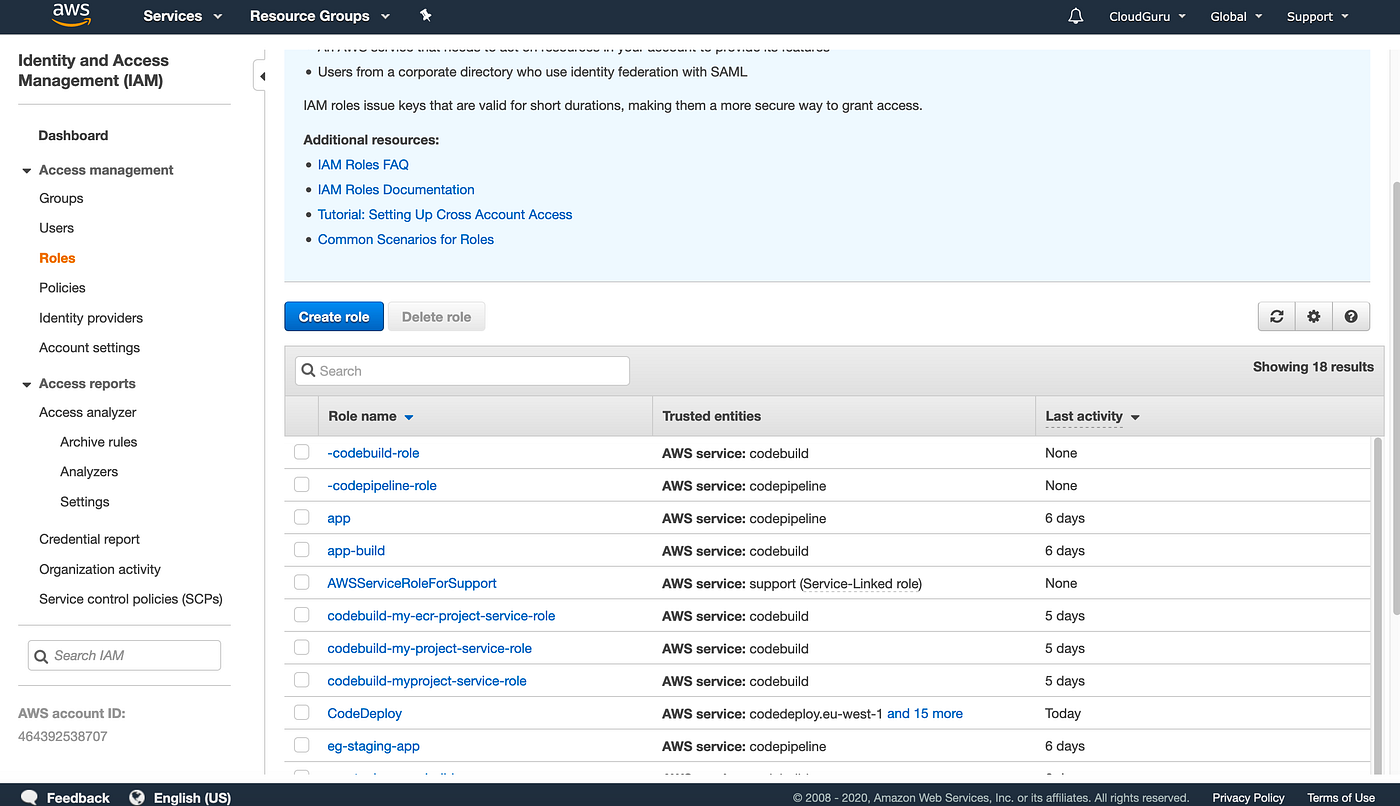Refresh the roles list
Screen dimensions: 1400x806
1276,315
